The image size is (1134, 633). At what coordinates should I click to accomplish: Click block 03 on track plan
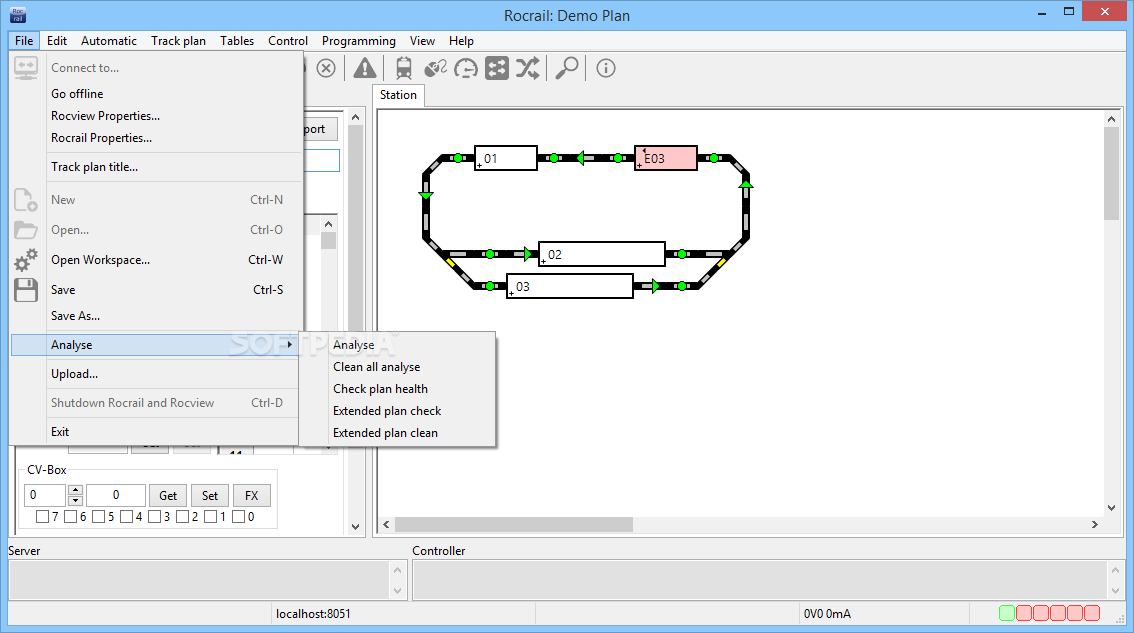570,286
